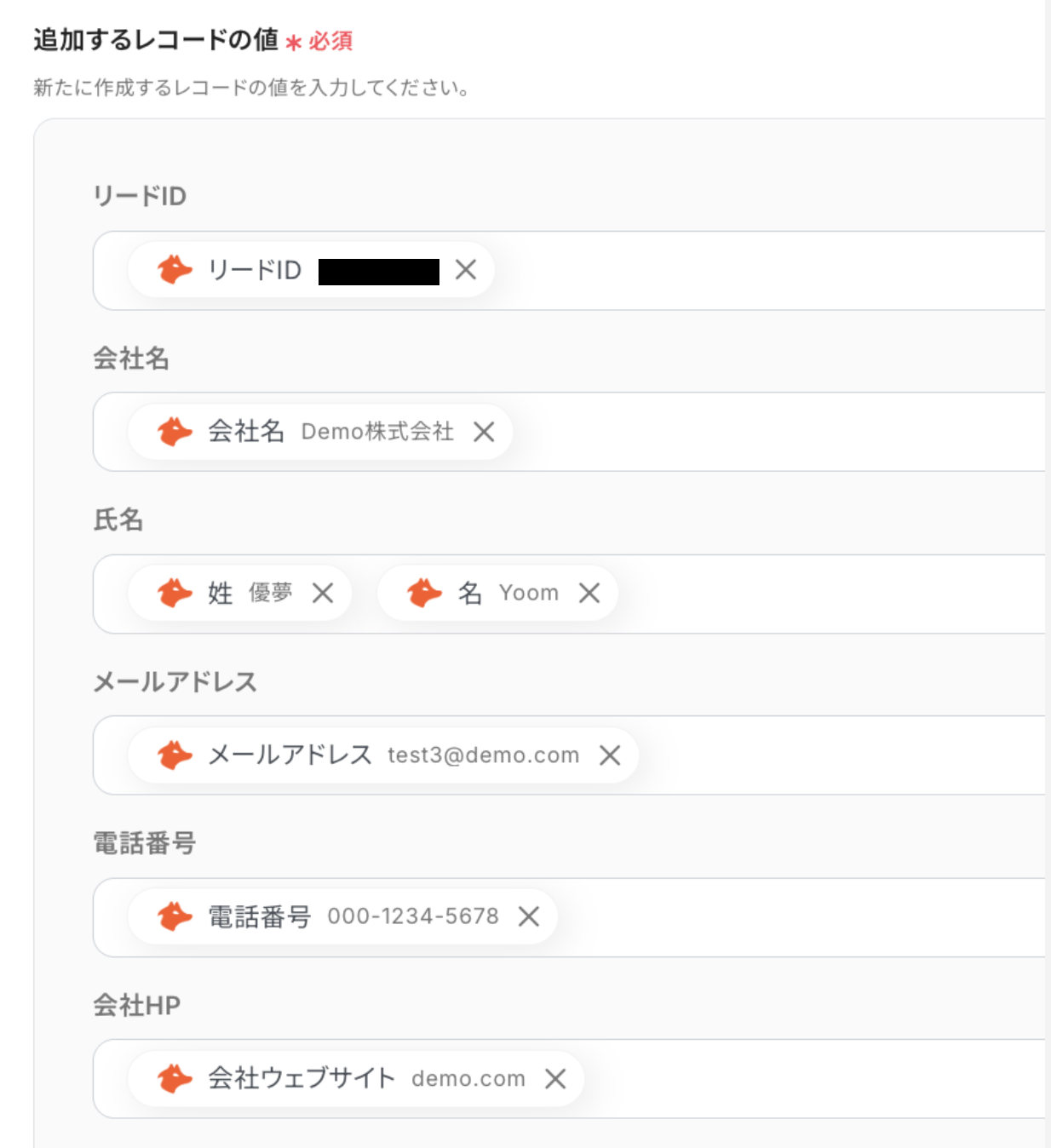Click inside the メールアドレス input field
This screenshot has width=1051, height=1148.
pyautogui.click(x=835, y=755)
